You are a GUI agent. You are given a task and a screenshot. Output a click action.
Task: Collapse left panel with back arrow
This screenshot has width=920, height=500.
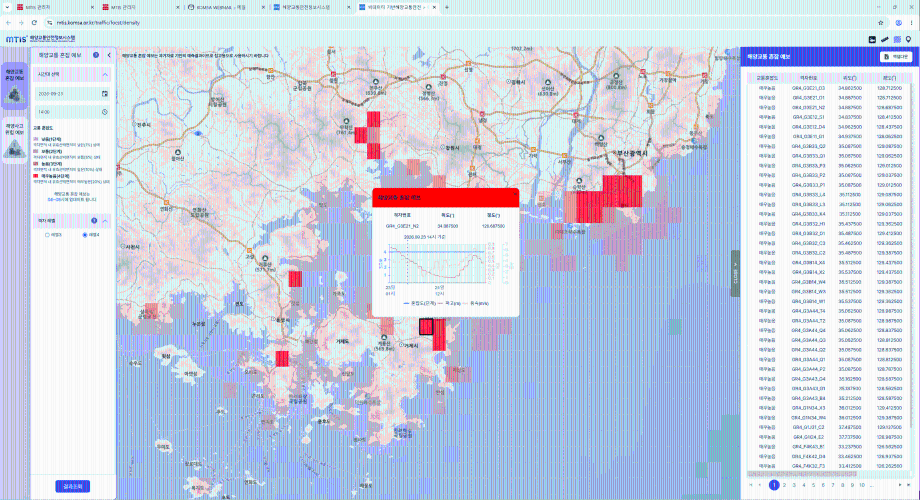[x=109, y=55]
